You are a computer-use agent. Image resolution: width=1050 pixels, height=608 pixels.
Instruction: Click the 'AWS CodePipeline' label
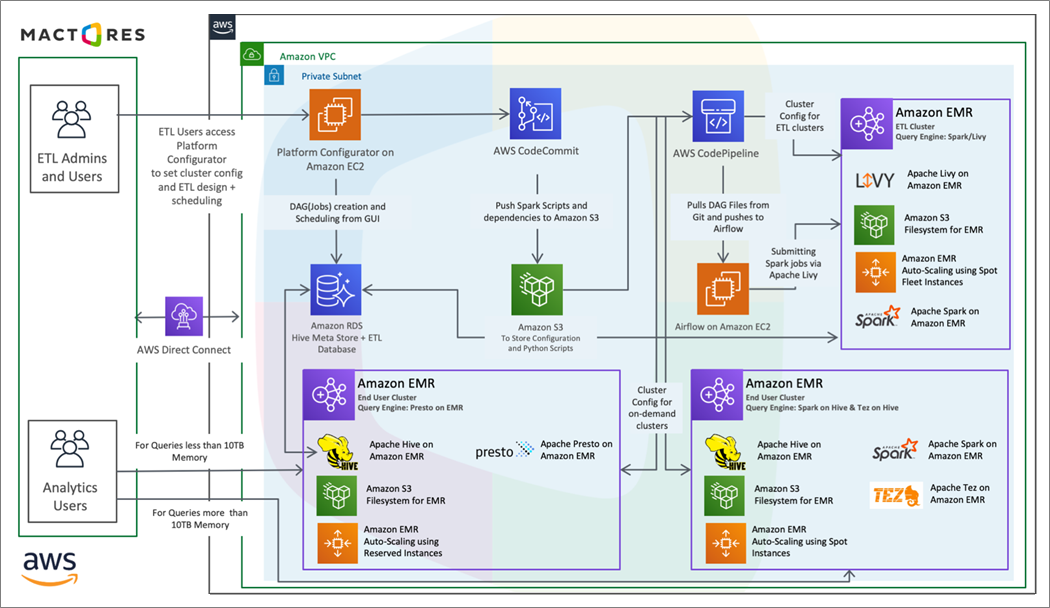[716, 153]
